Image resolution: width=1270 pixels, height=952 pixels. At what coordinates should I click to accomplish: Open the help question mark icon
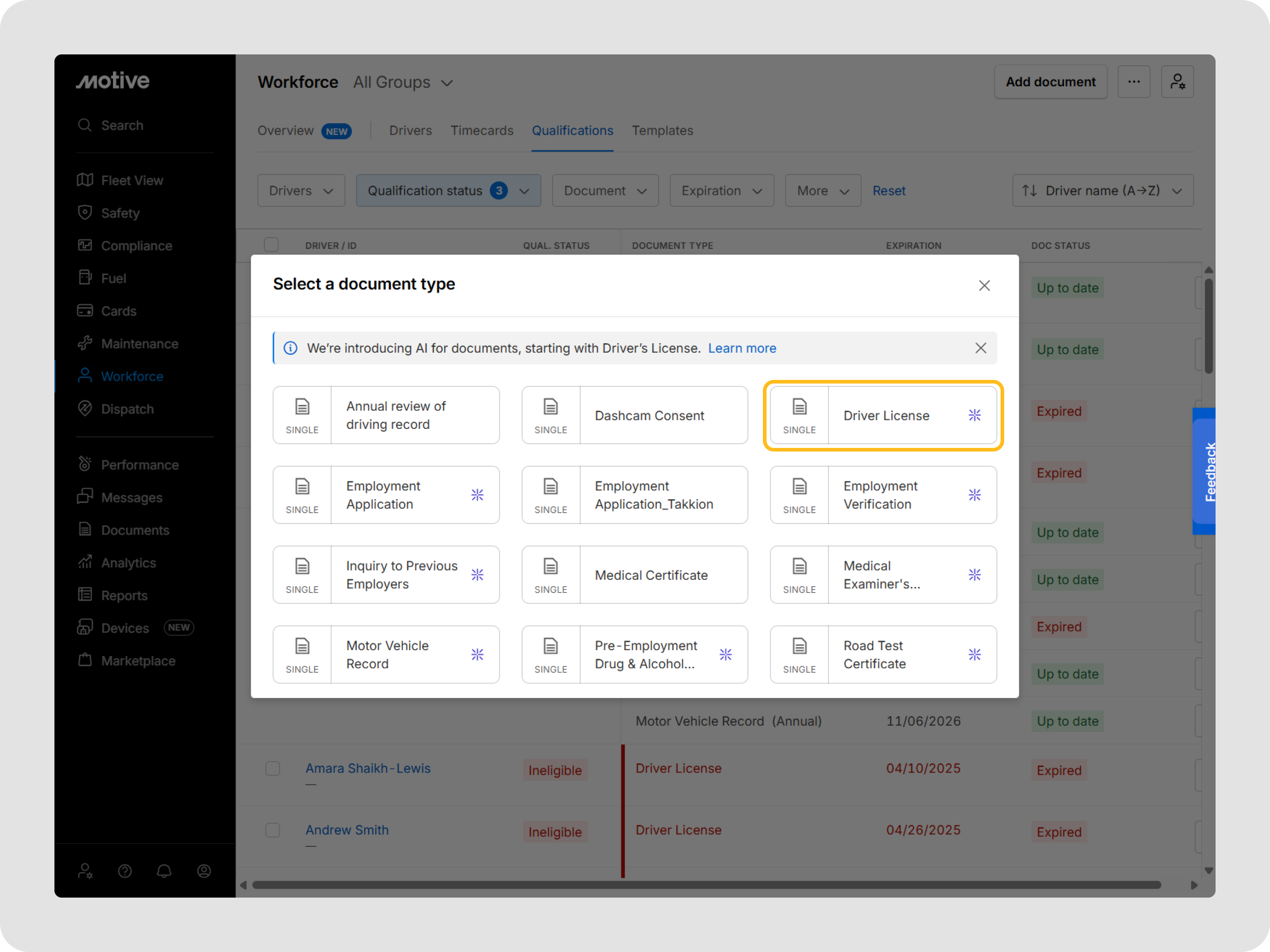[x=125, y=871]
